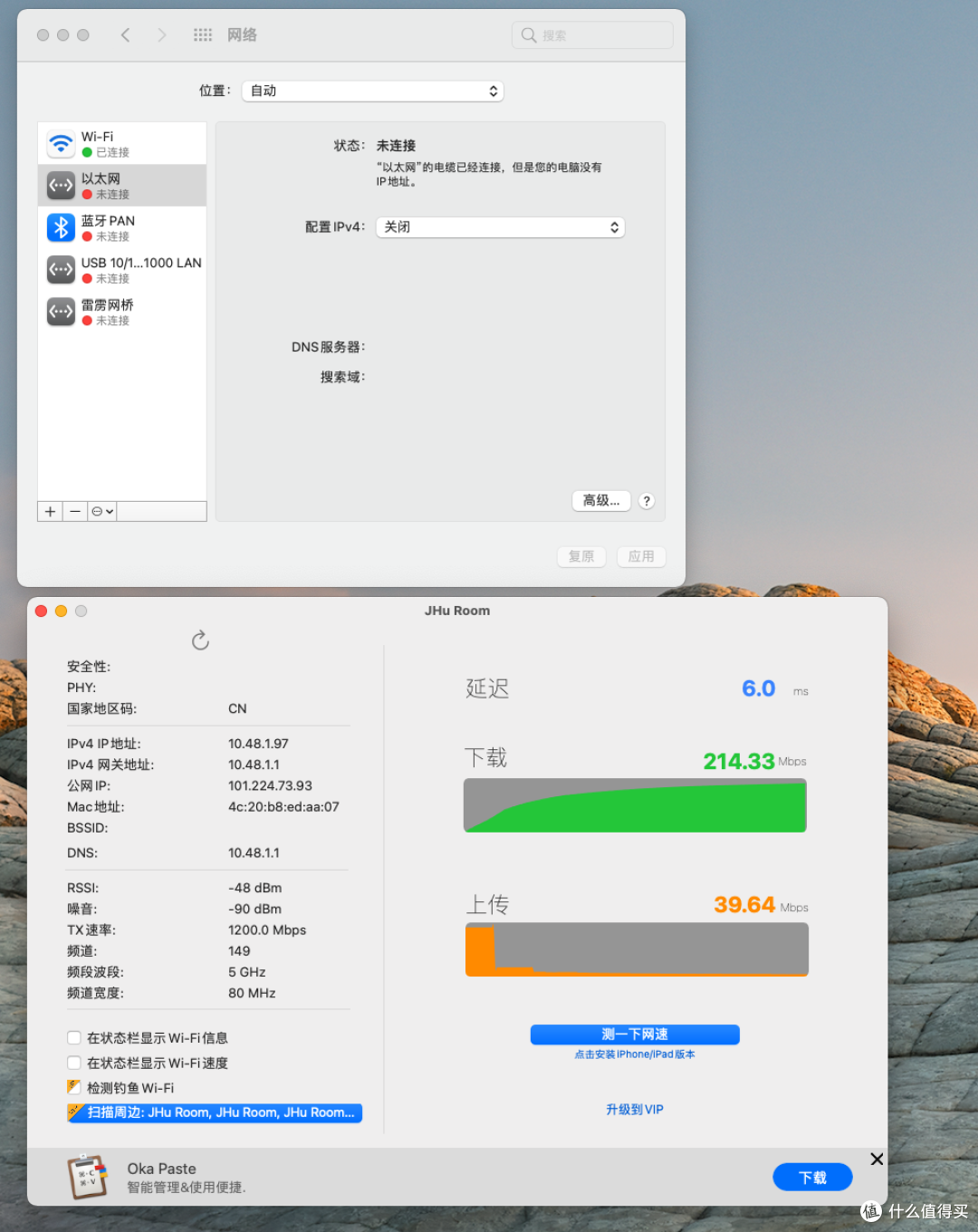Click RSSI value -48 dBm
Screen dimensions: 978x1232
pyautogui.click(x=254, y=888)
